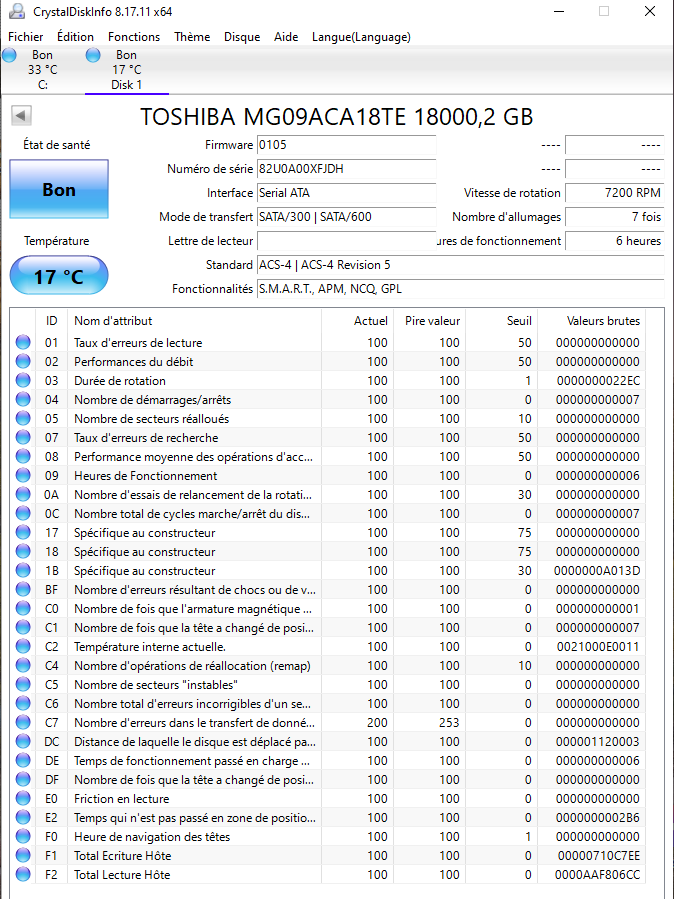Click the power-on count value 7 fois
The width and height of the screenshot is (674, 899).
click(614, 217)
